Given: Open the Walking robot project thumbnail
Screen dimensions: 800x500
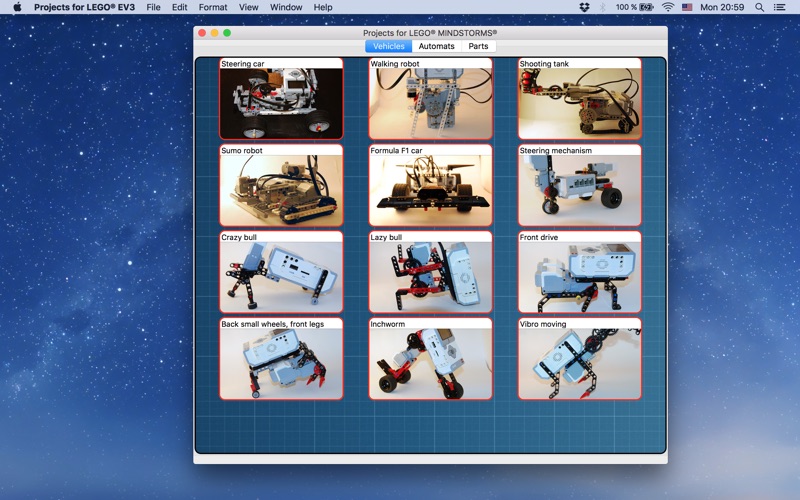Looking at the screenshot, I should (x=431, y=98).
